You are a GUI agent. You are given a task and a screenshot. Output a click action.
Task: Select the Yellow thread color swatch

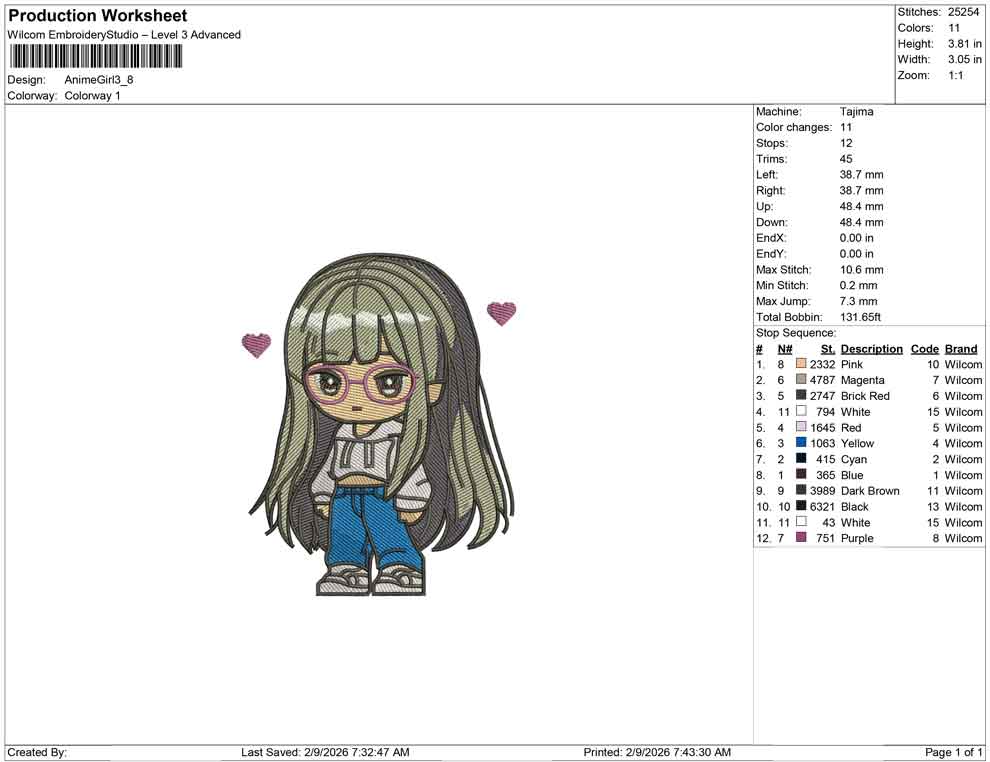tap(800, 443)
